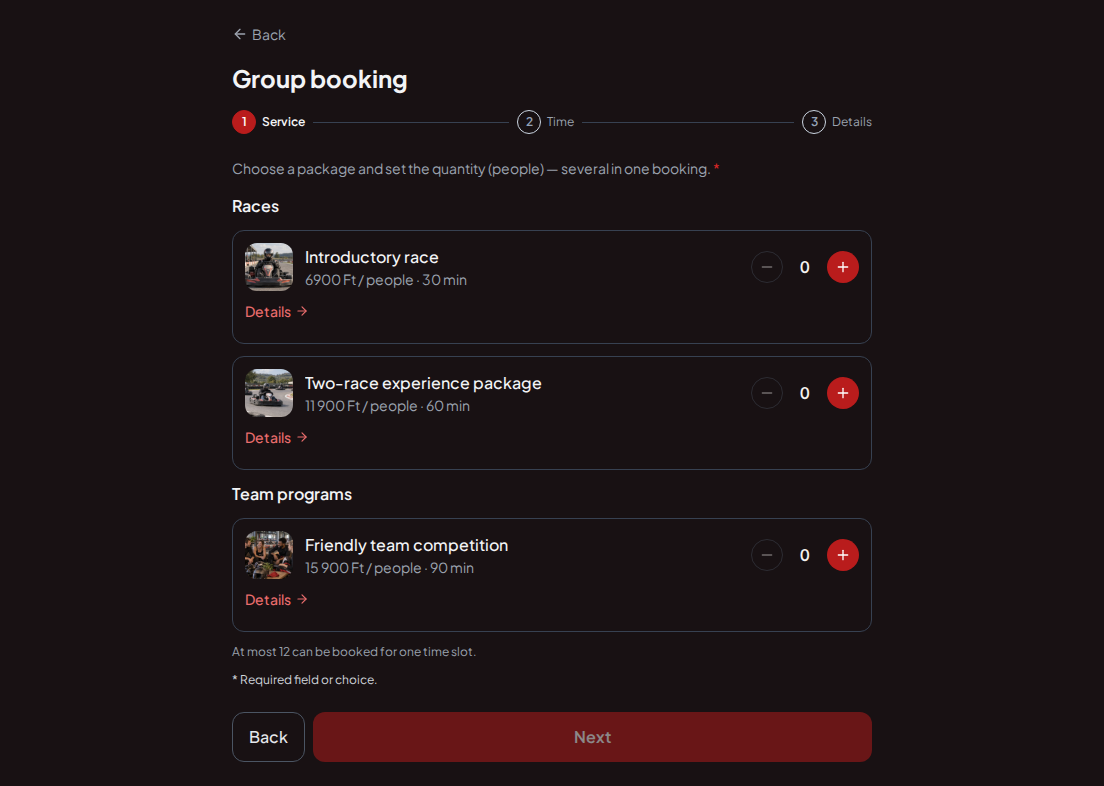Click the Friendly team competition quantity value
This screenshot has width=1104, height=786.
point(804,555)
